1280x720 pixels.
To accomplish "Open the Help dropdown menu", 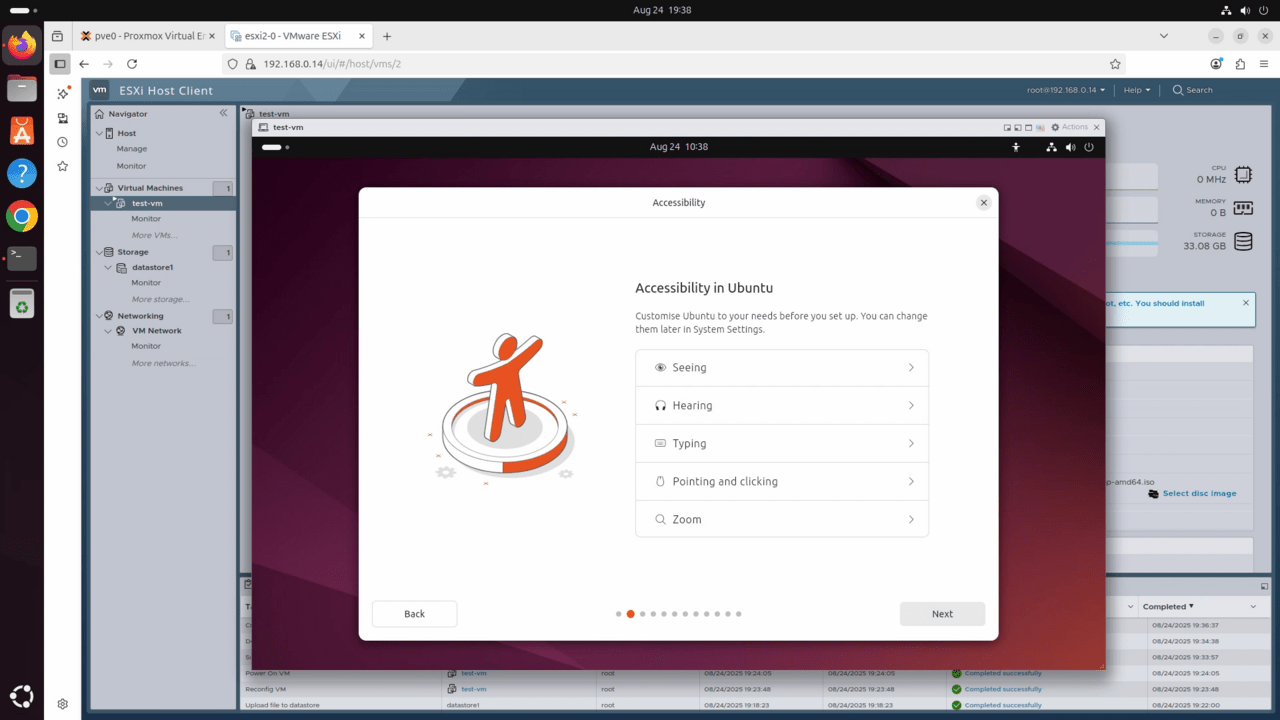I will pyautogui.click(x=1137, y=90).
